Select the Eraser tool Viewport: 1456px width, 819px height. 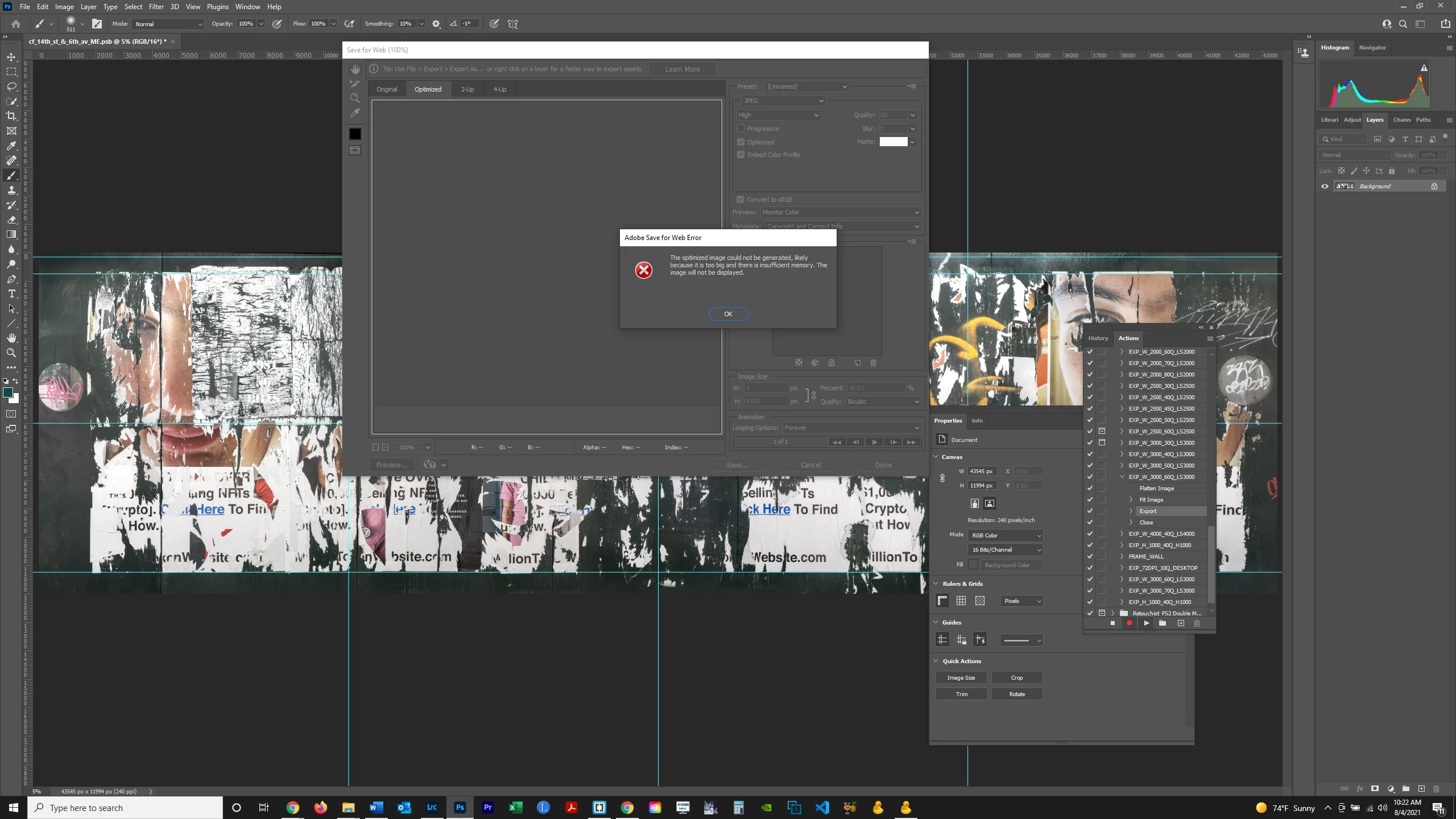click(x=11, y=220)
